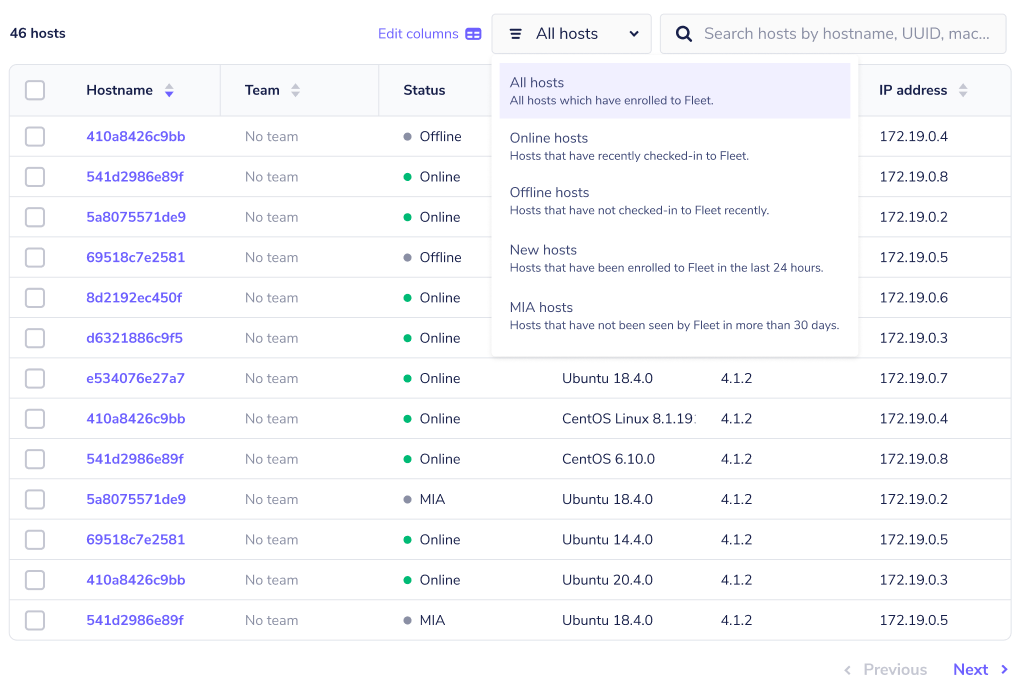Click the search magnifier icon

pyautogui.click(x=684, y=34)
